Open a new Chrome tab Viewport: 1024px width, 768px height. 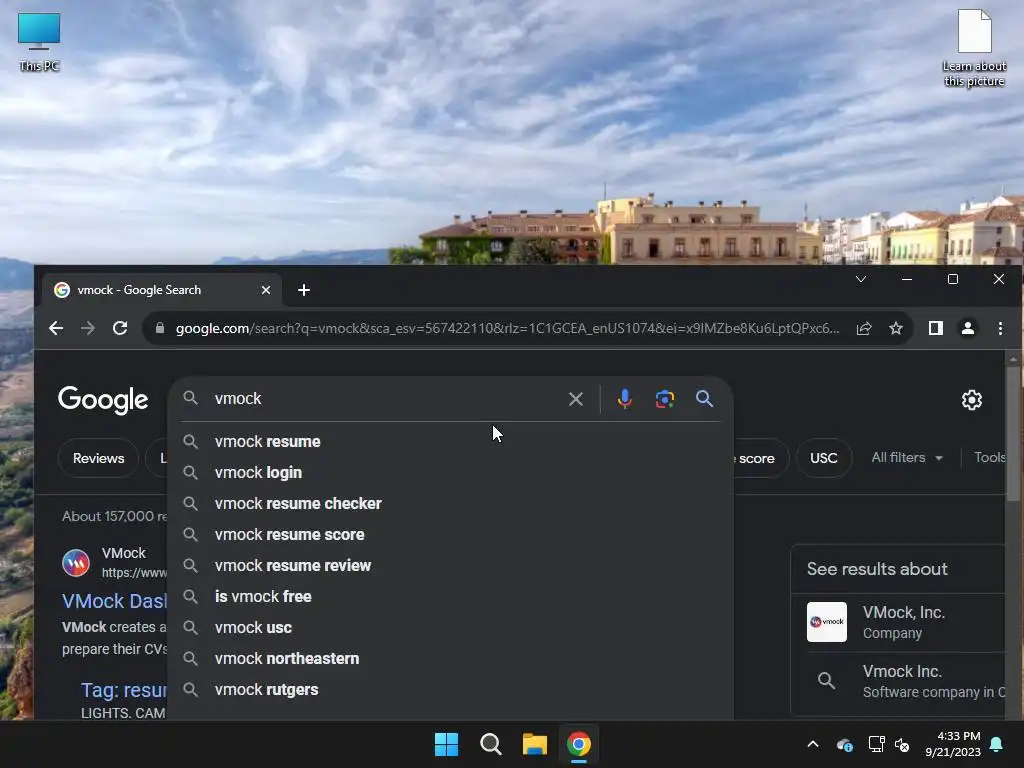point(304,290)
